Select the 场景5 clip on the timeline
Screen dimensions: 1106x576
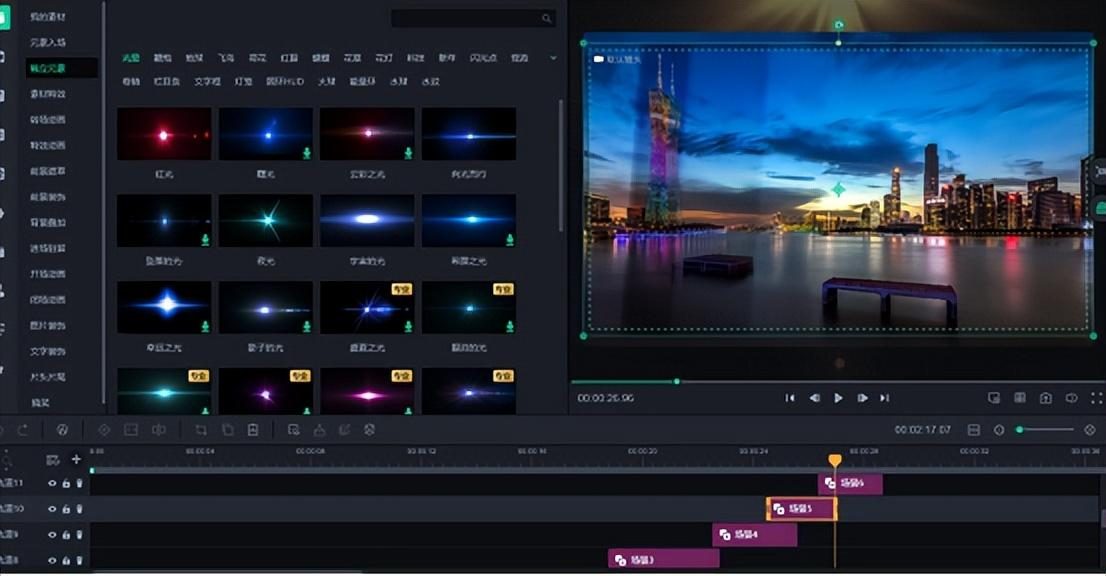(801, 508)
